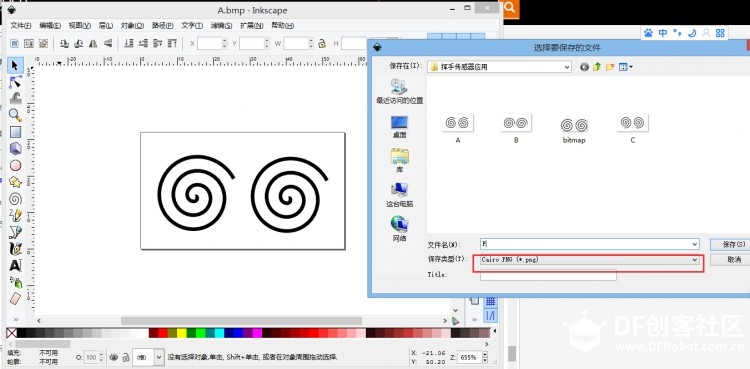Select the Rectangle tool
Screen dimensions: 750x369
(15, 132)
